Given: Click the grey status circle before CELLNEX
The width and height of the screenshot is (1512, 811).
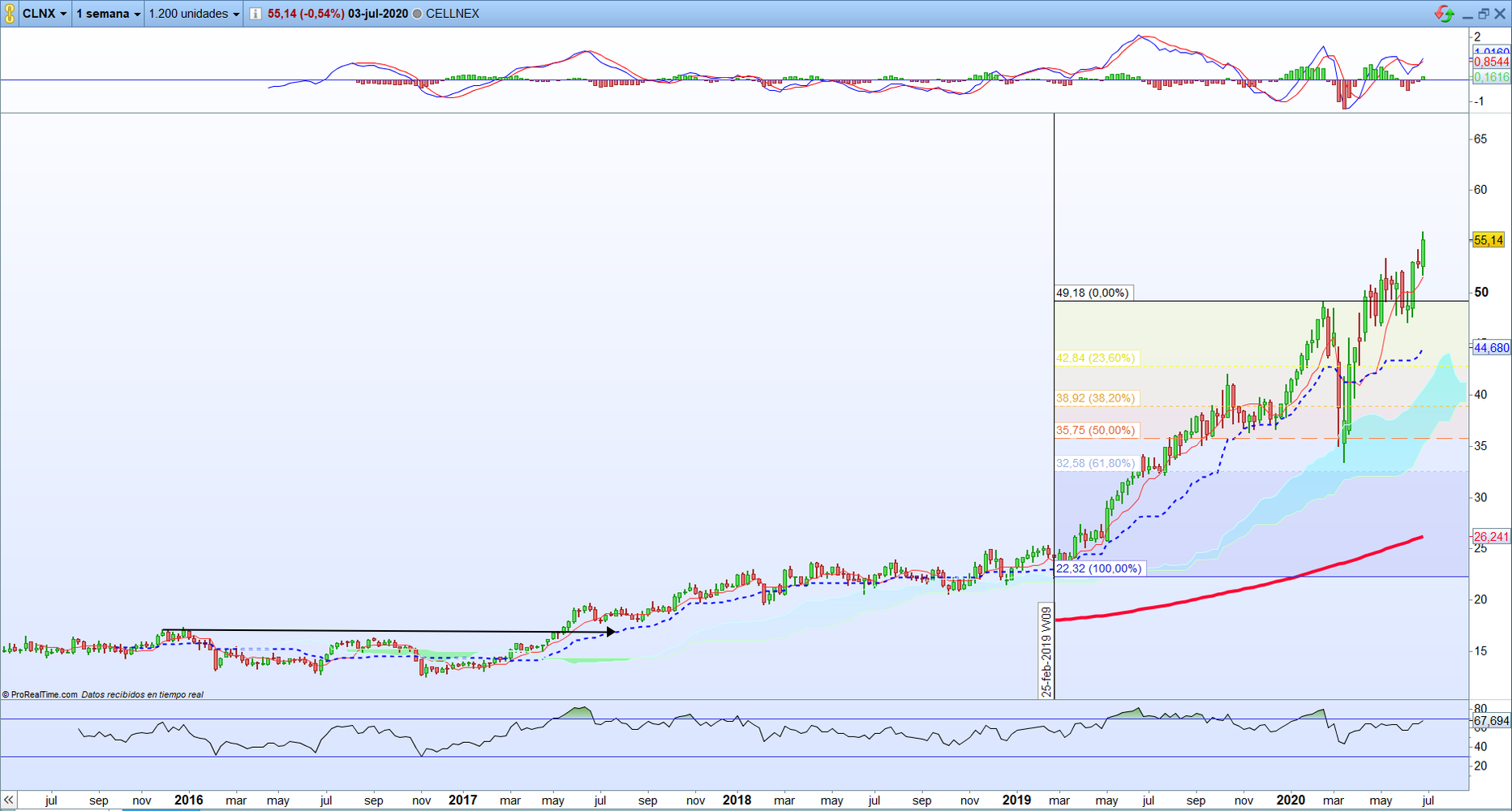Looking at the screenshot, I should pos(417,14).
